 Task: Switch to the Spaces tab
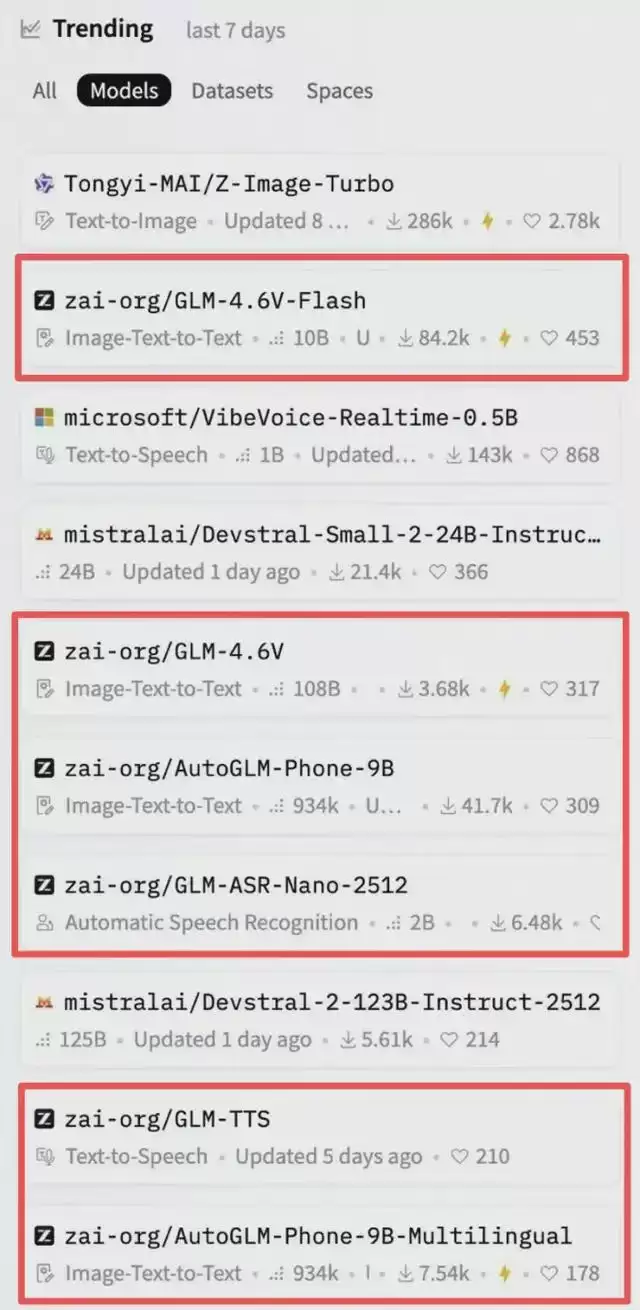pyautogui.click(x=339, y=91)
